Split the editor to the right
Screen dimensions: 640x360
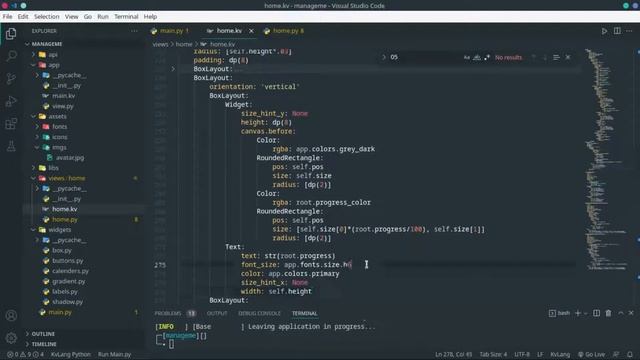[x=617, y=31]
